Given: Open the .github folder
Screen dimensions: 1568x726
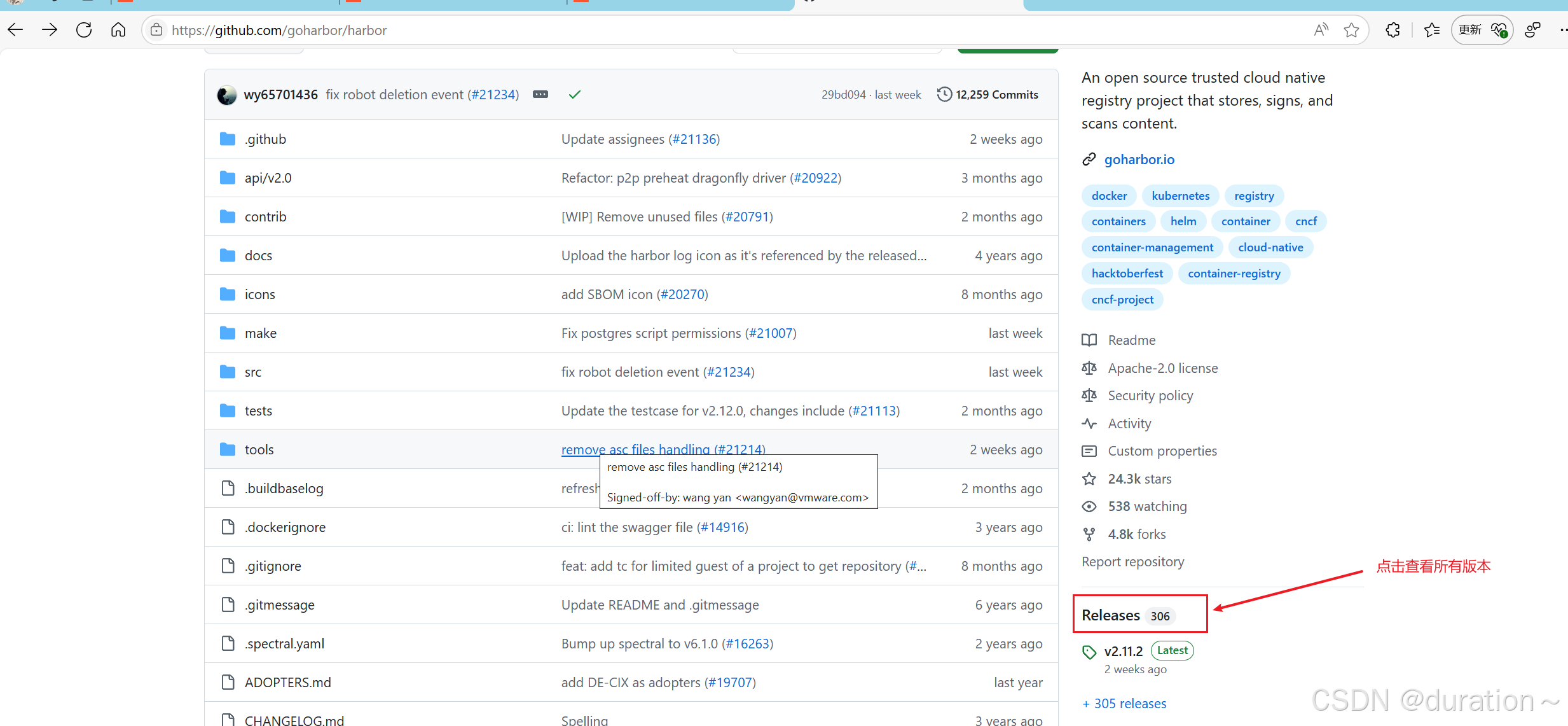Looking at the screenshot, I should [265, 139].
